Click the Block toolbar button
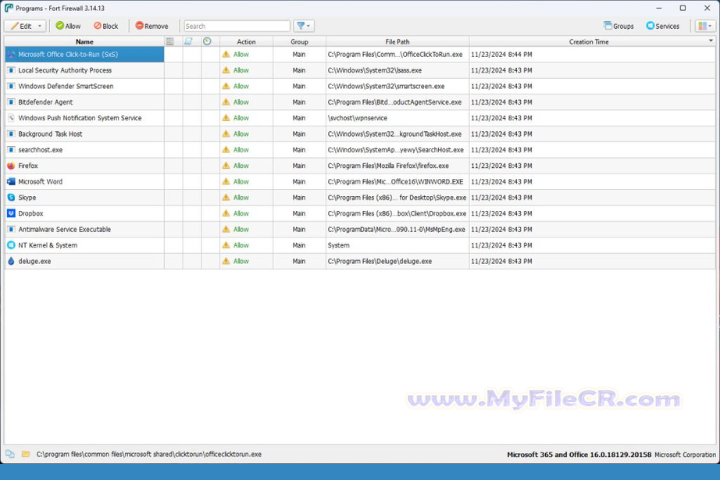The image size is (720, 480). pyautogui.click(x=106, y=26)
